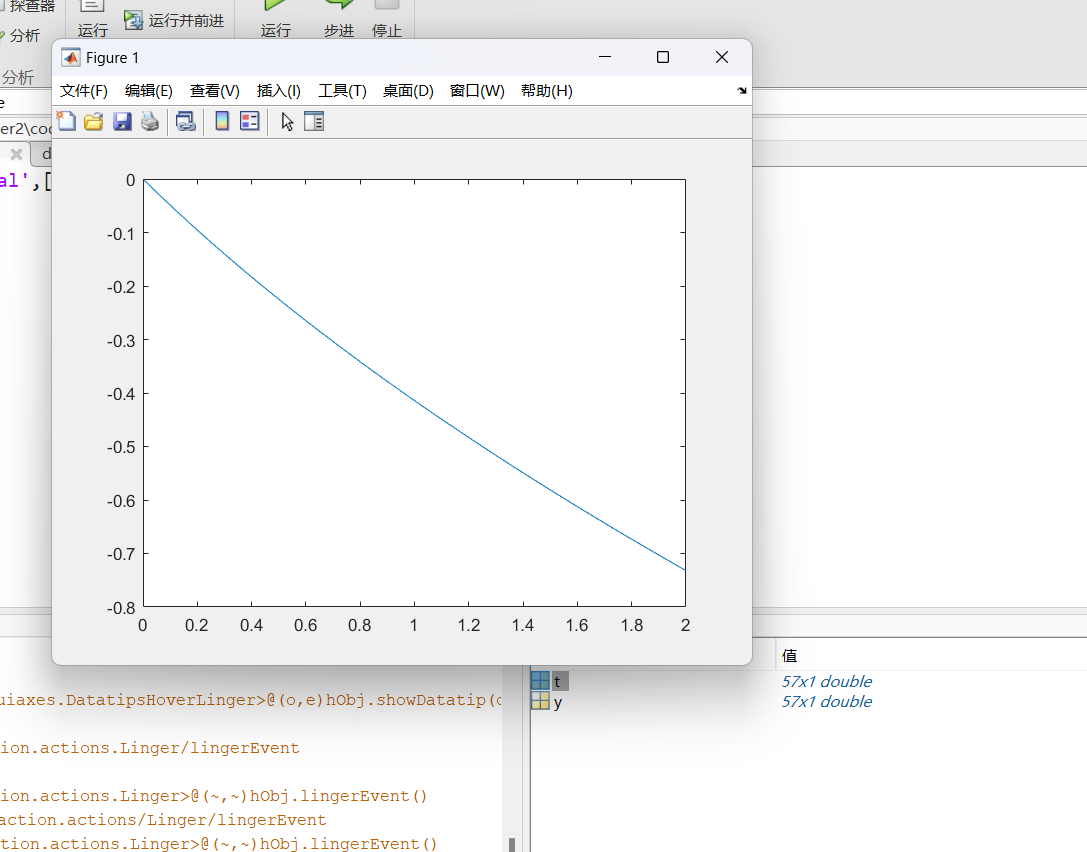This screenshot has width=1087, height=852.
Task: Open the 桌面(D) menu
Action: [x=408, y=91]
